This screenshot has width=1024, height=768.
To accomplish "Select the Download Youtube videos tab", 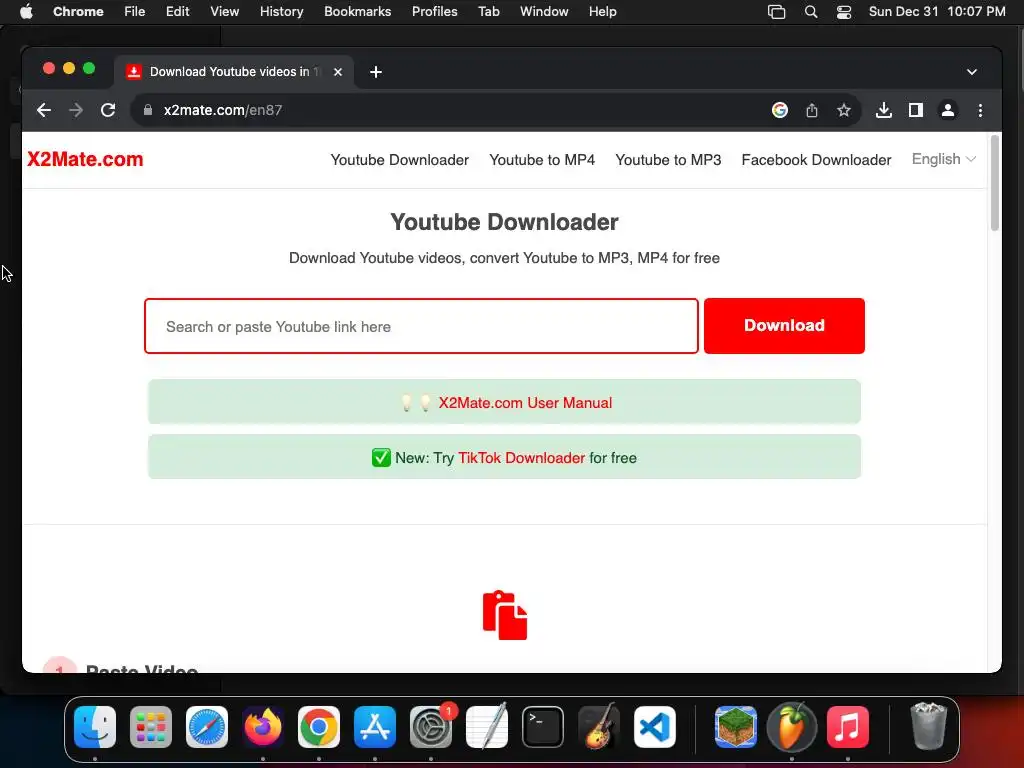I will 234,72.
